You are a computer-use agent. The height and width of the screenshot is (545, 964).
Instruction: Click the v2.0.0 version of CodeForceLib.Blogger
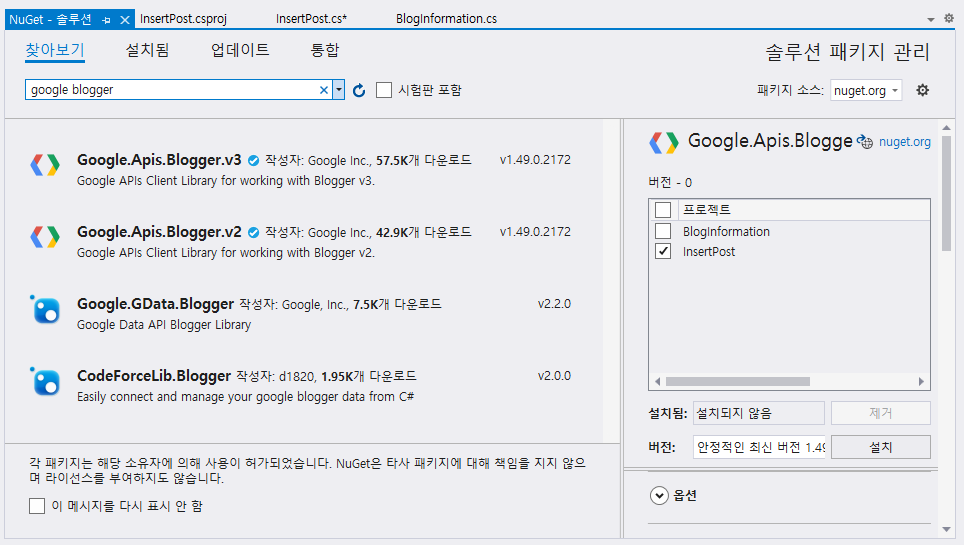coord(554,376)
